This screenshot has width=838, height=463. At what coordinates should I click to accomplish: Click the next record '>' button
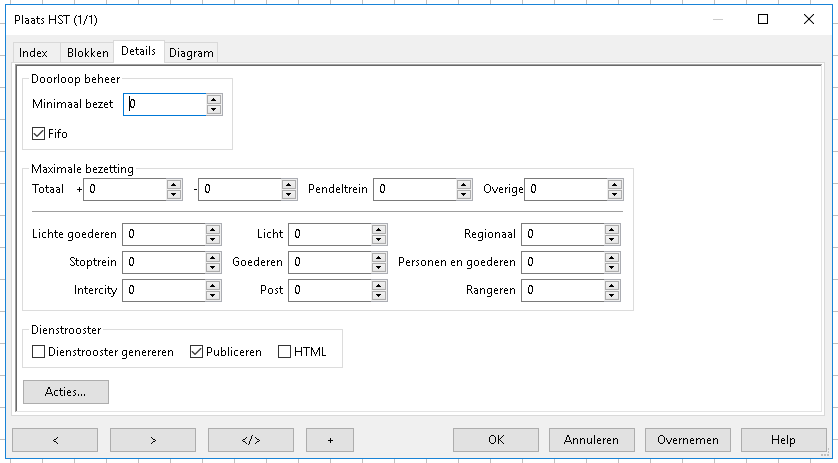pos(152,440)
